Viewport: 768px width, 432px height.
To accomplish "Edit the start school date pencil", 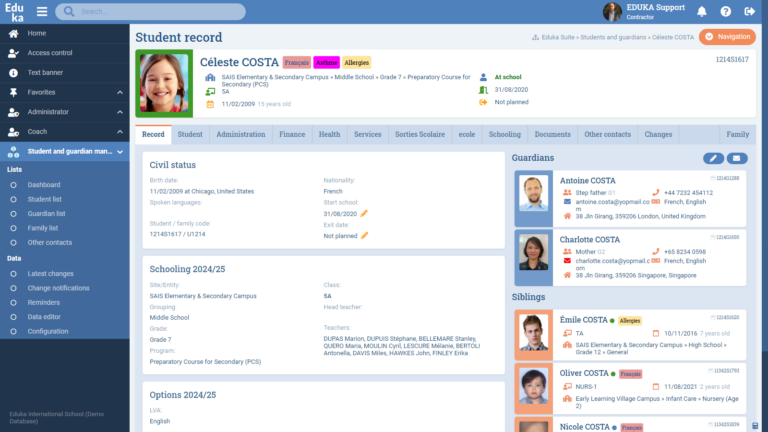I will pyautogui.click(x=365, y=213).
